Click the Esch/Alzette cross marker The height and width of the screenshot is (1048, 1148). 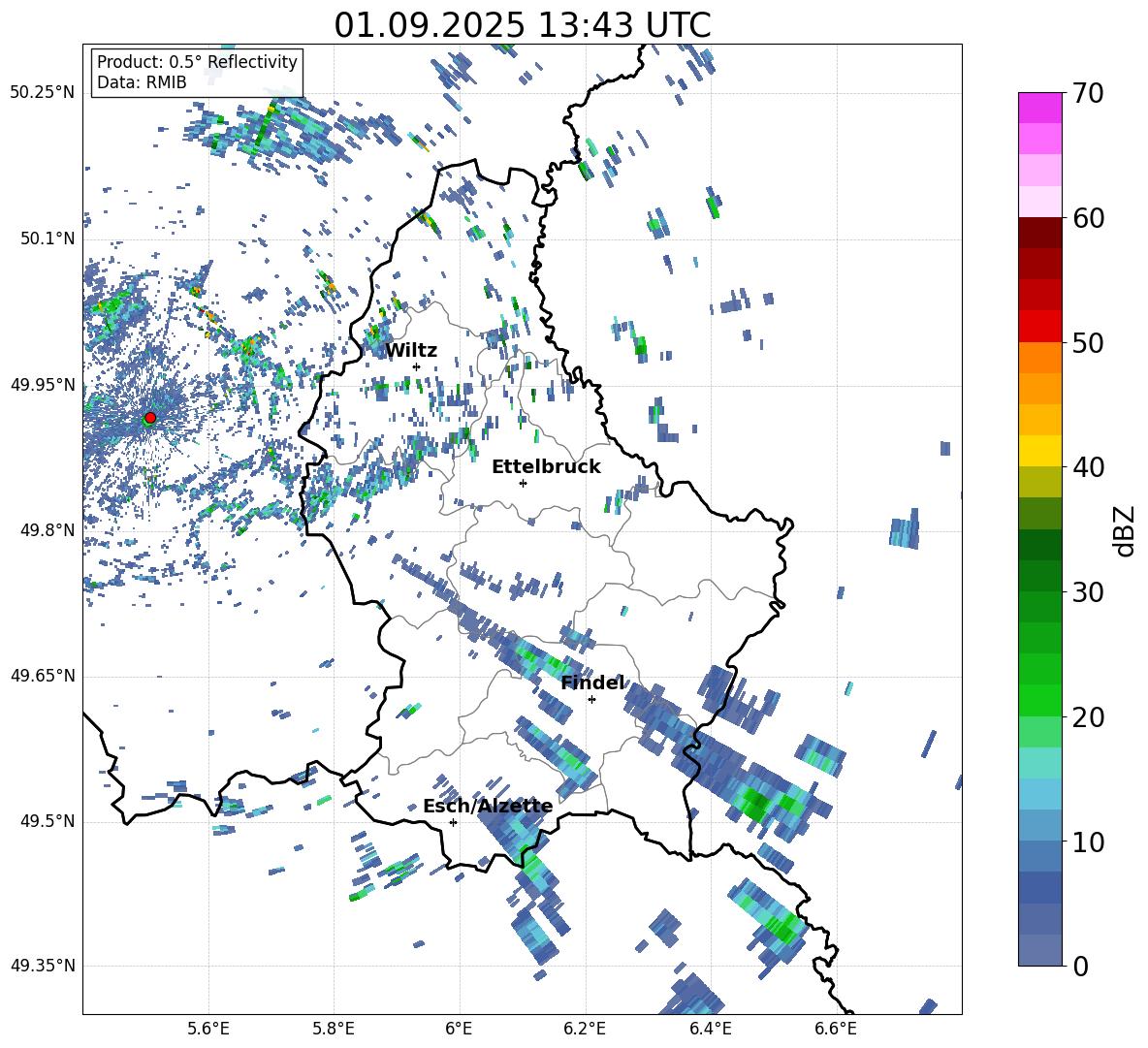453,822
